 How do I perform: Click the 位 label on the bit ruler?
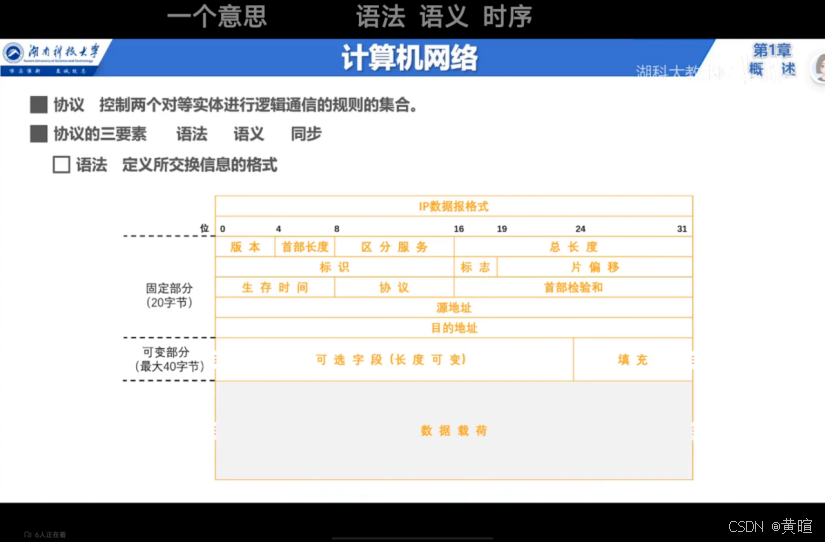[205, 228]
